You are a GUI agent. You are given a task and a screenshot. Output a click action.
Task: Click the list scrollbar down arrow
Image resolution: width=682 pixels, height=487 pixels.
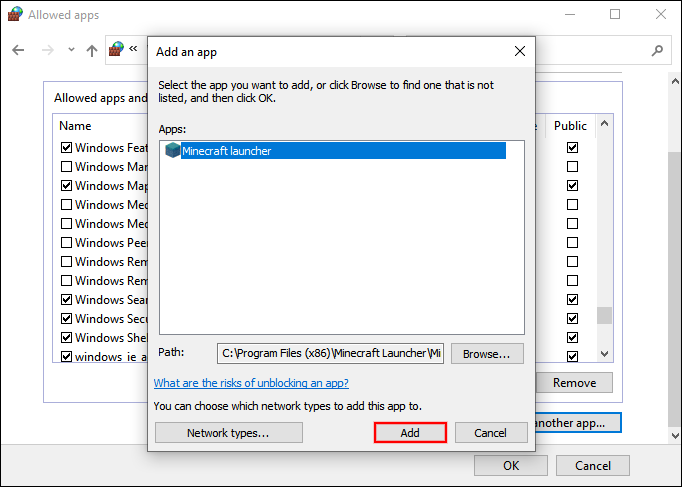pos(604,353)
